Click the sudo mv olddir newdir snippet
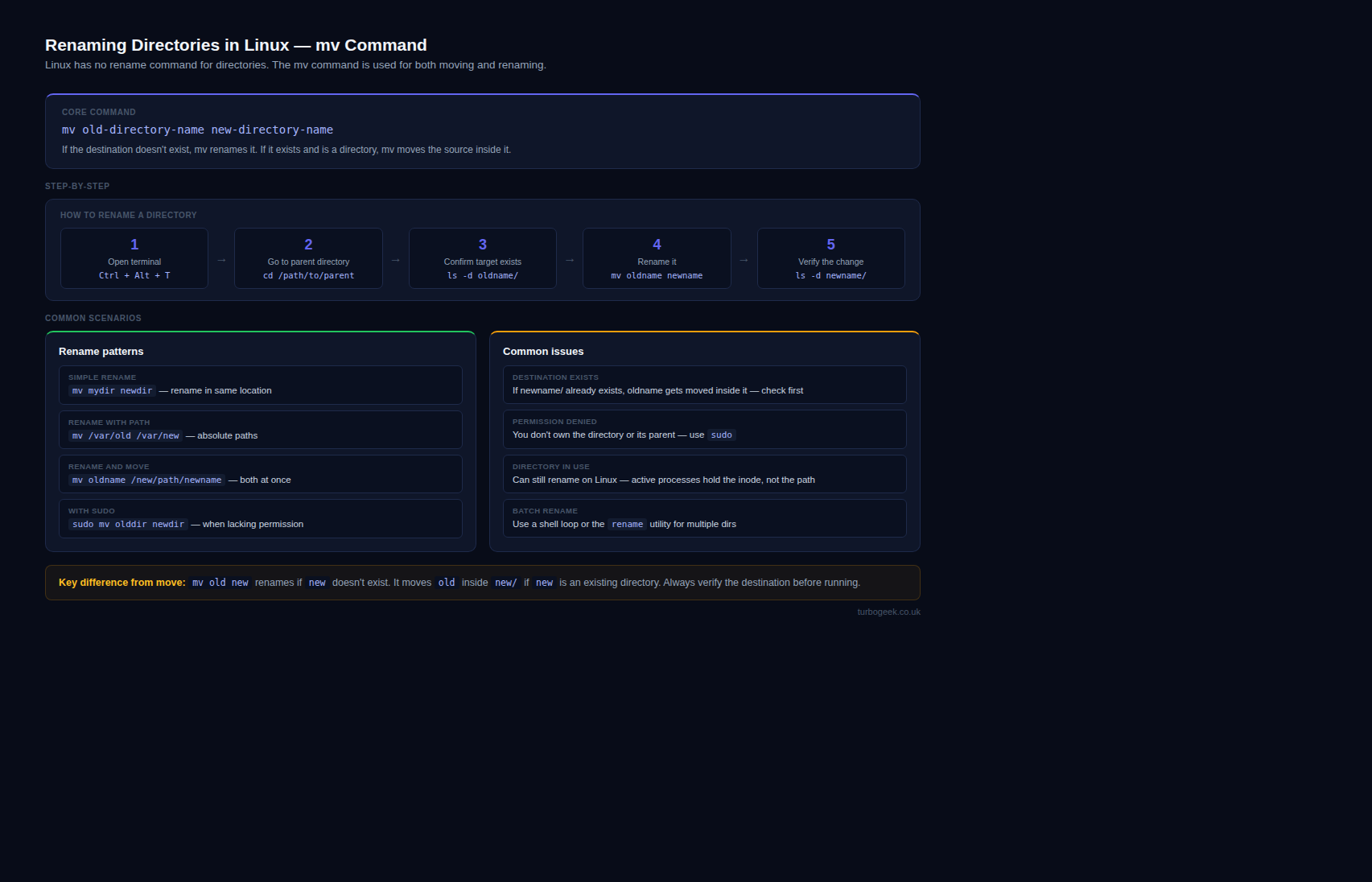 coord(128,525)
